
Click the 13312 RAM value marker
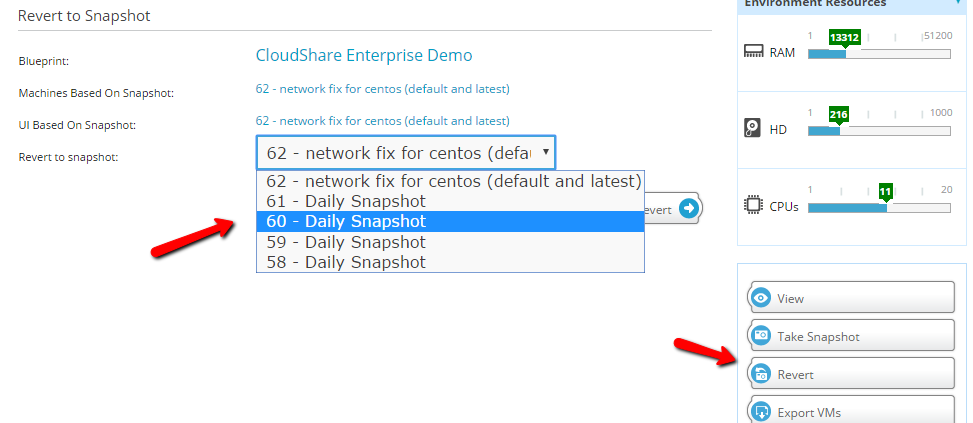tap(845, 37)
